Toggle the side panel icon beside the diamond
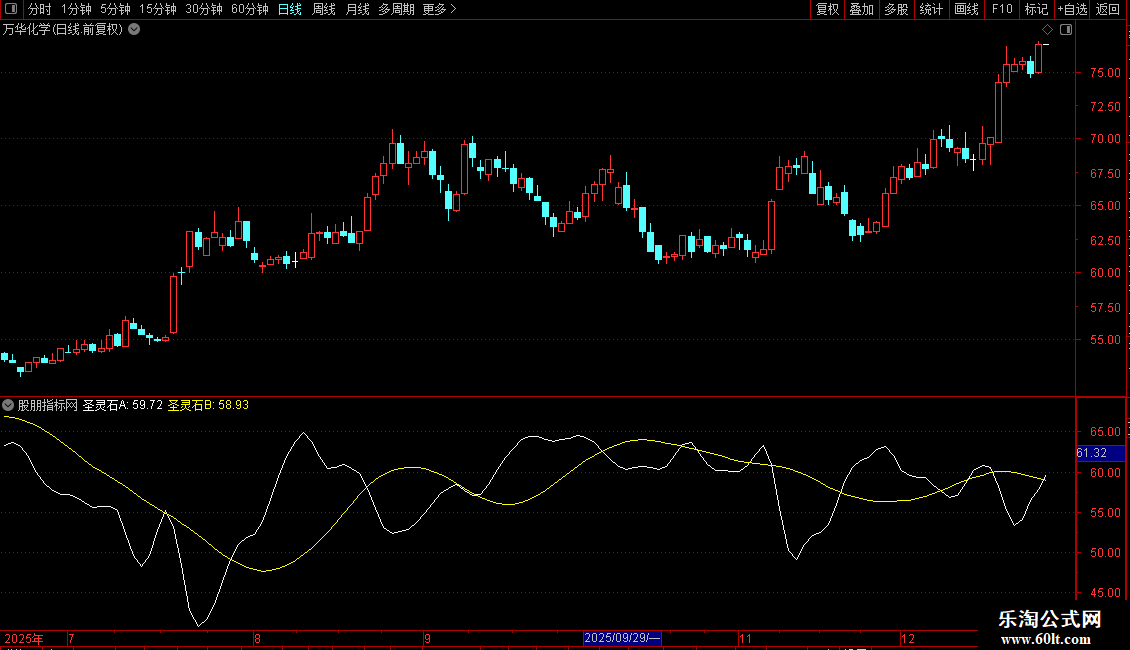The image size is (1130, 650). (1066, 30)
